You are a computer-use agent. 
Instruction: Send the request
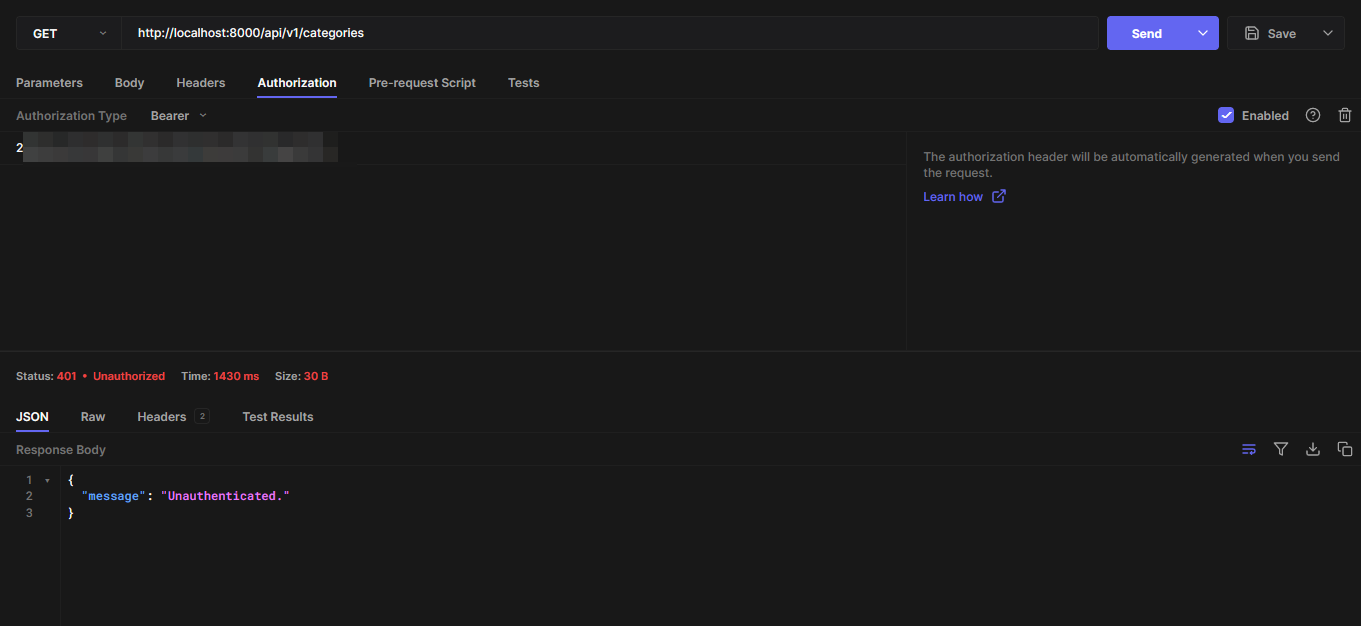(1146, 33)
